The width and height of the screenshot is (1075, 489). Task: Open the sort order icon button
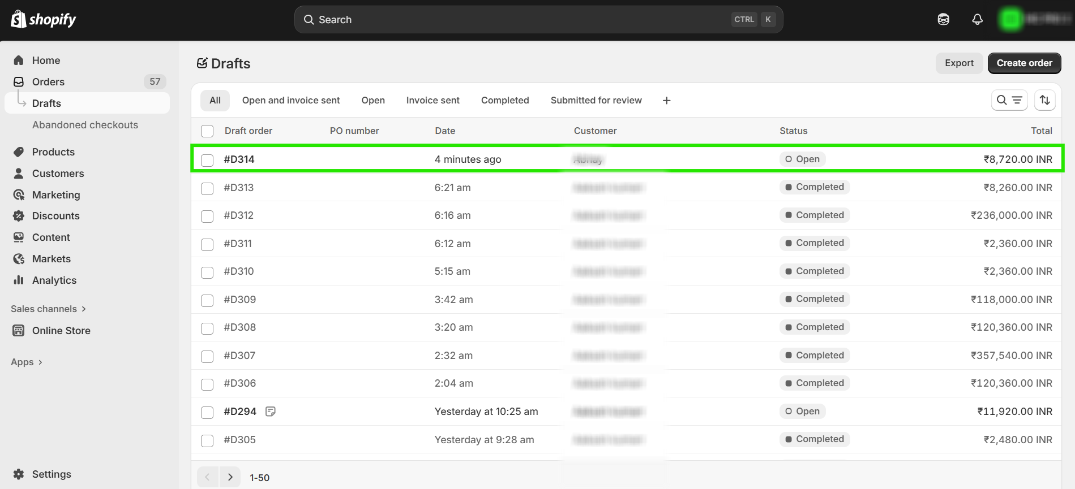pos(1045,100)
